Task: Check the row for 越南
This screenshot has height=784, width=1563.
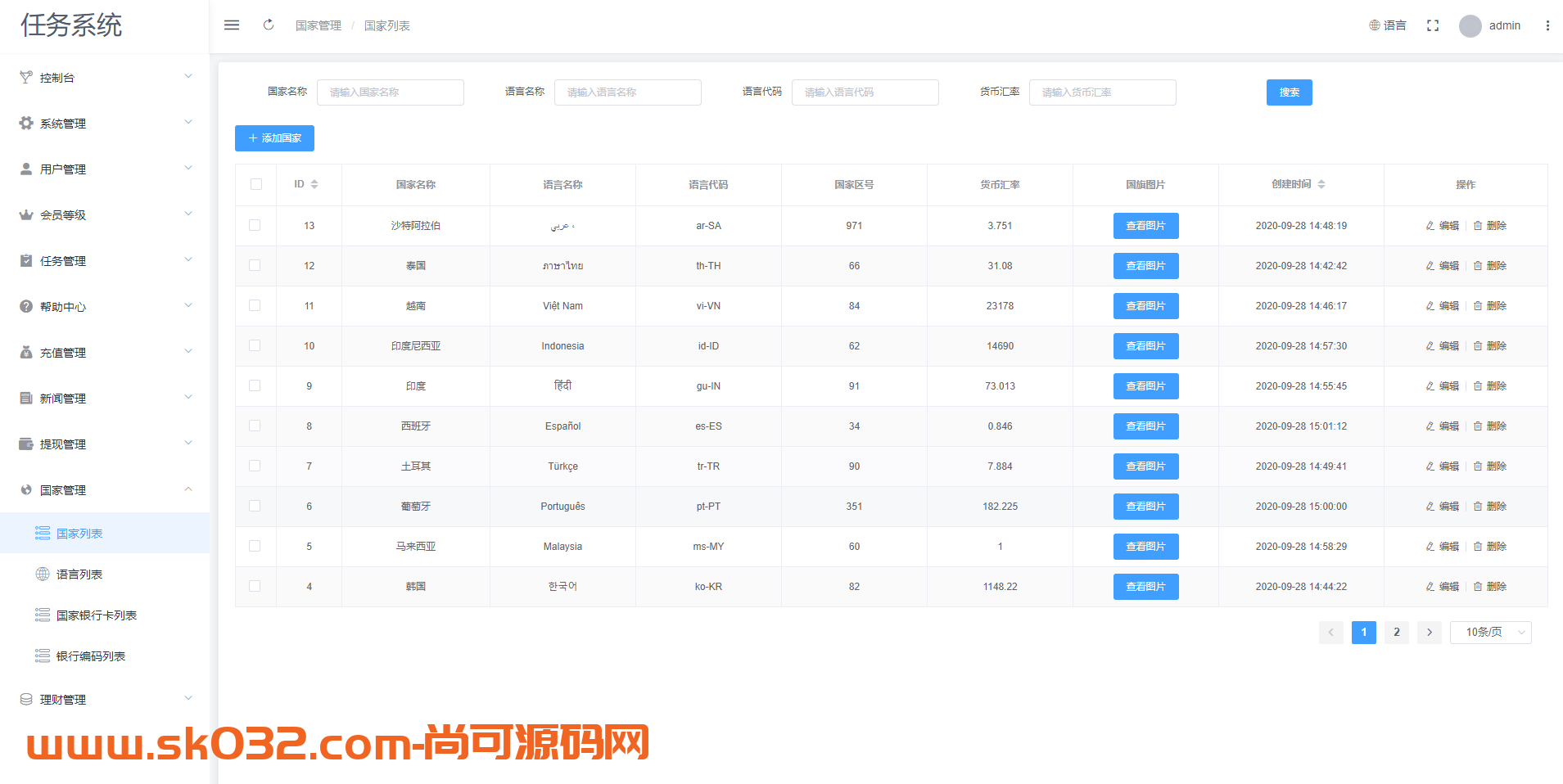Action: tap(255, 305)
